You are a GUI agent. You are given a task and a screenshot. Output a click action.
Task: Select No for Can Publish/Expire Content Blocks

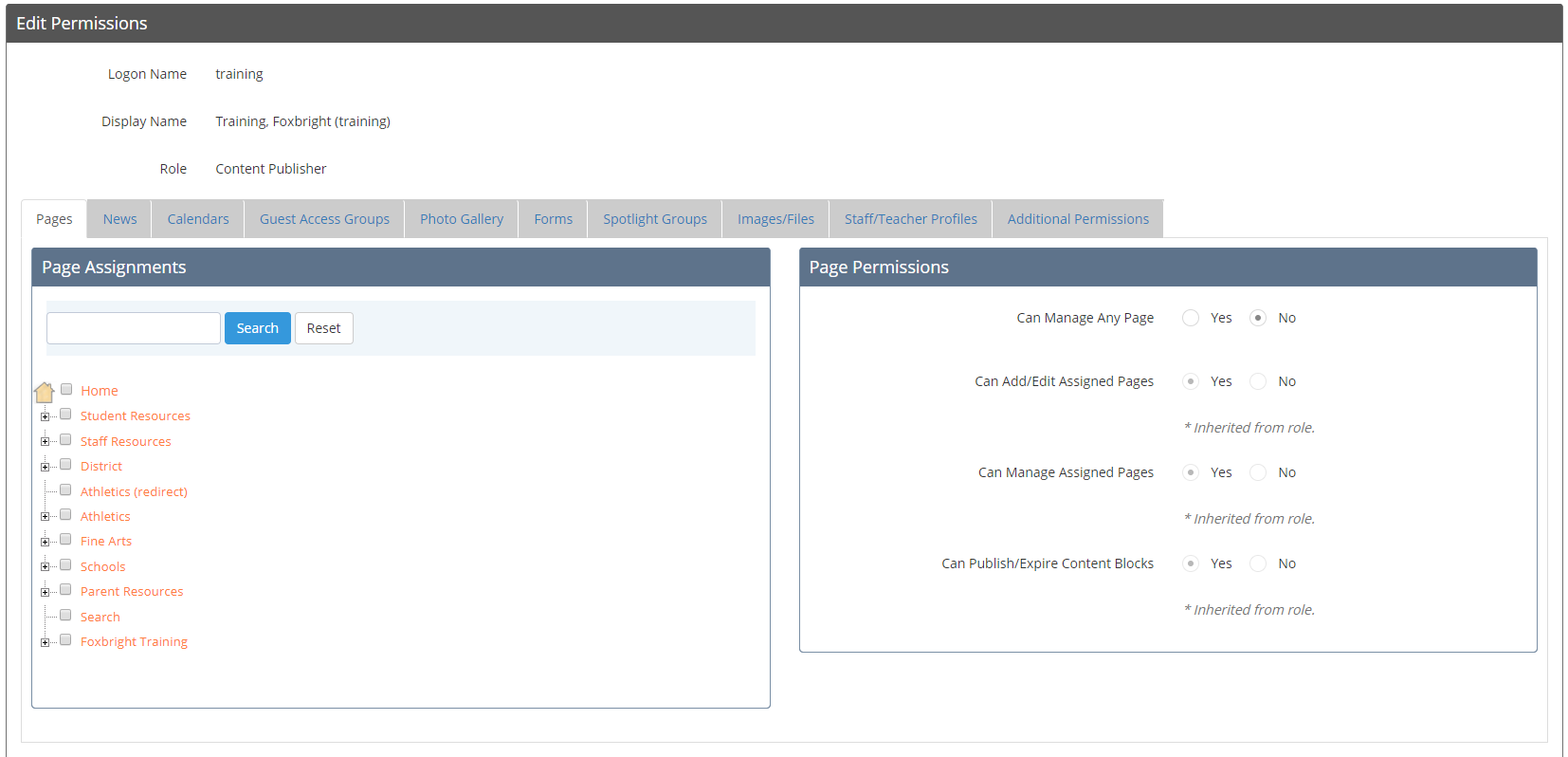coord(1258,563)
